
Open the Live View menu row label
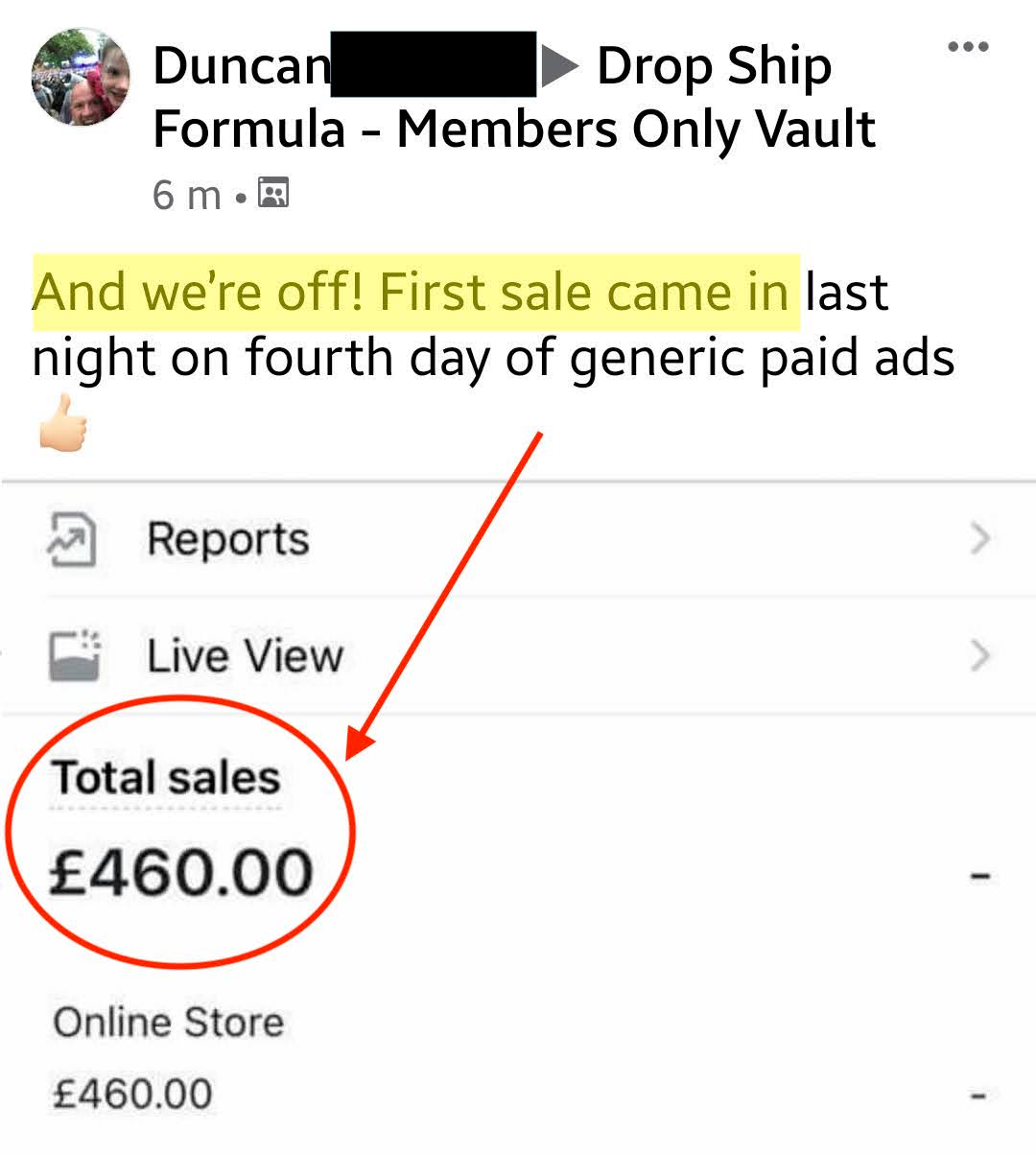tap(246, 657)
